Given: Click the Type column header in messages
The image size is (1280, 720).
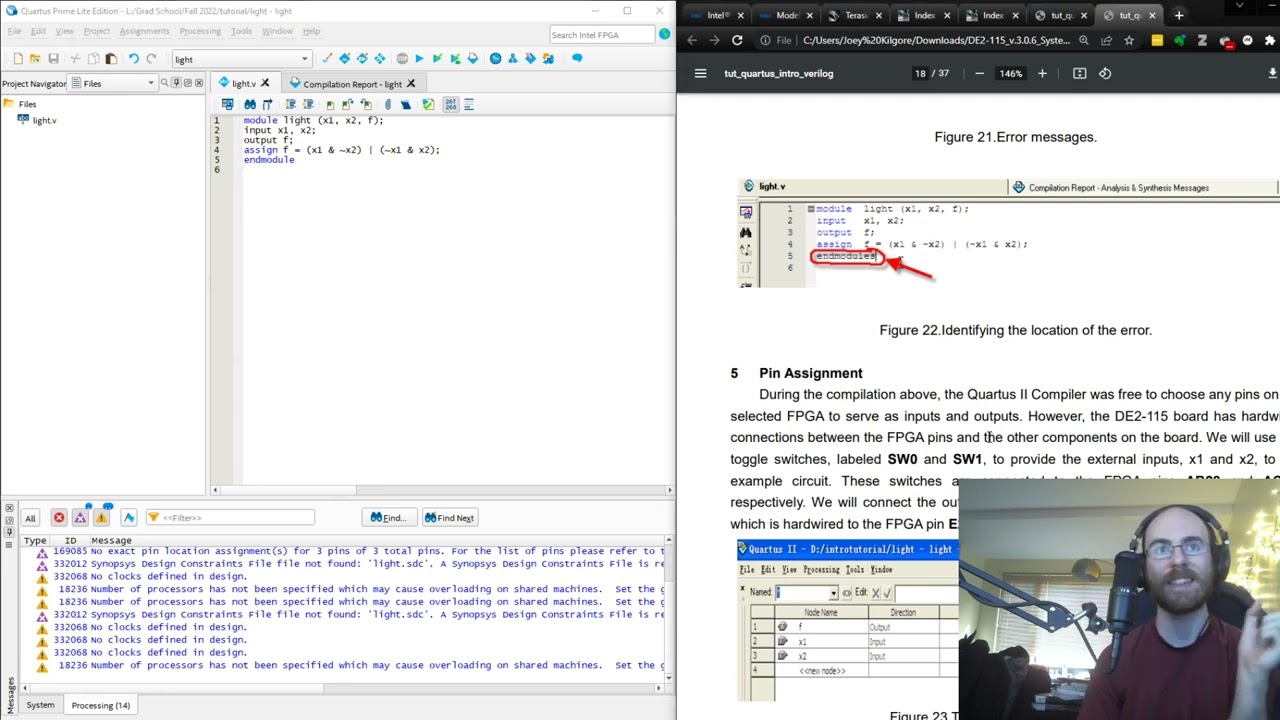Looking at the screenshot, I should coord(35,540).
